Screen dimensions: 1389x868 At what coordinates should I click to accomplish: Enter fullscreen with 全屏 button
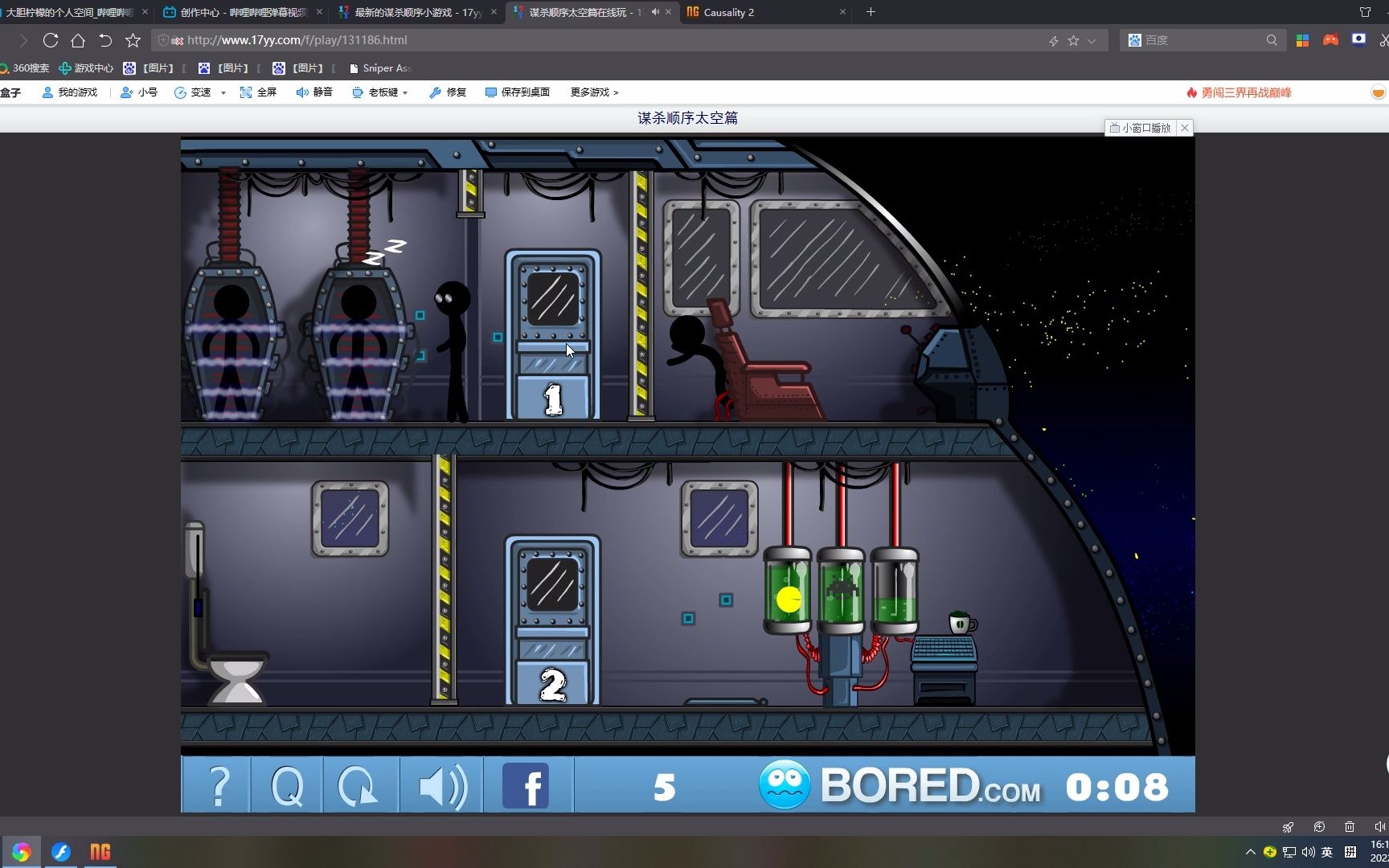click(258, 92)
